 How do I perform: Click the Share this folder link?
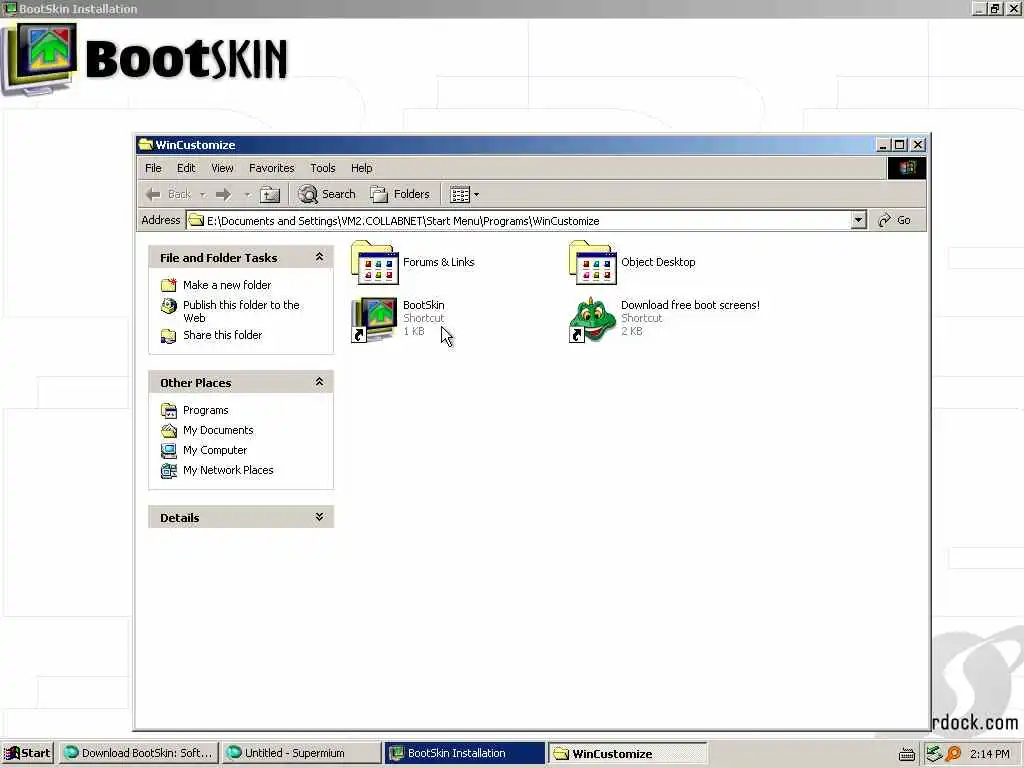coord(223,335)
